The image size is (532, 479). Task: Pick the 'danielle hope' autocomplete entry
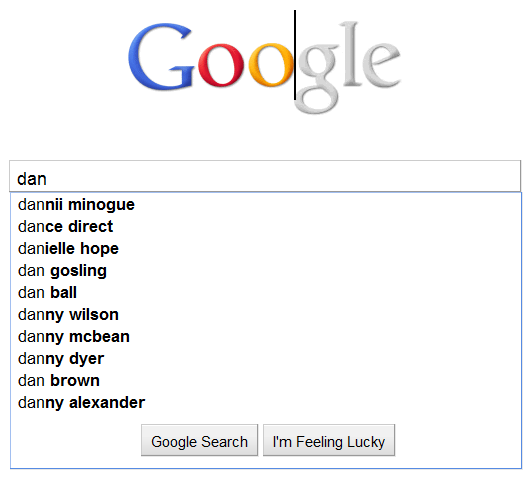click(x=266, y=249)
